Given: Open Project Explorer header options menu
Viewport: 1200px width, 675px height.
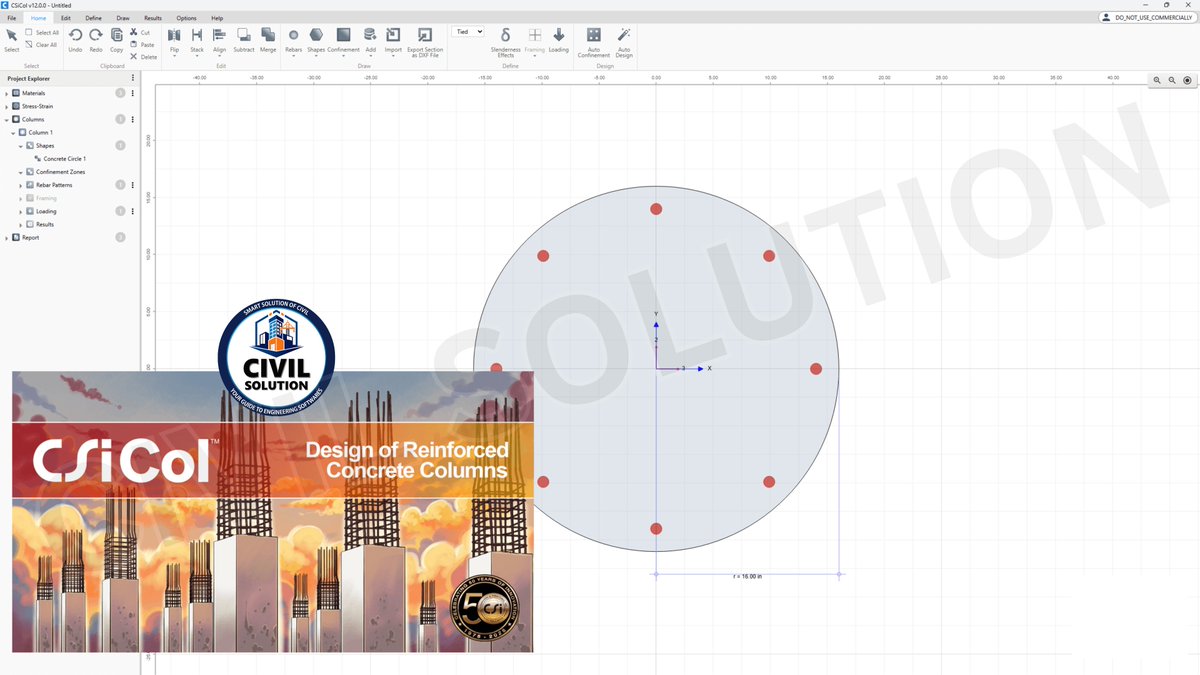Looking at the screenshot, I should pos(133,78).
